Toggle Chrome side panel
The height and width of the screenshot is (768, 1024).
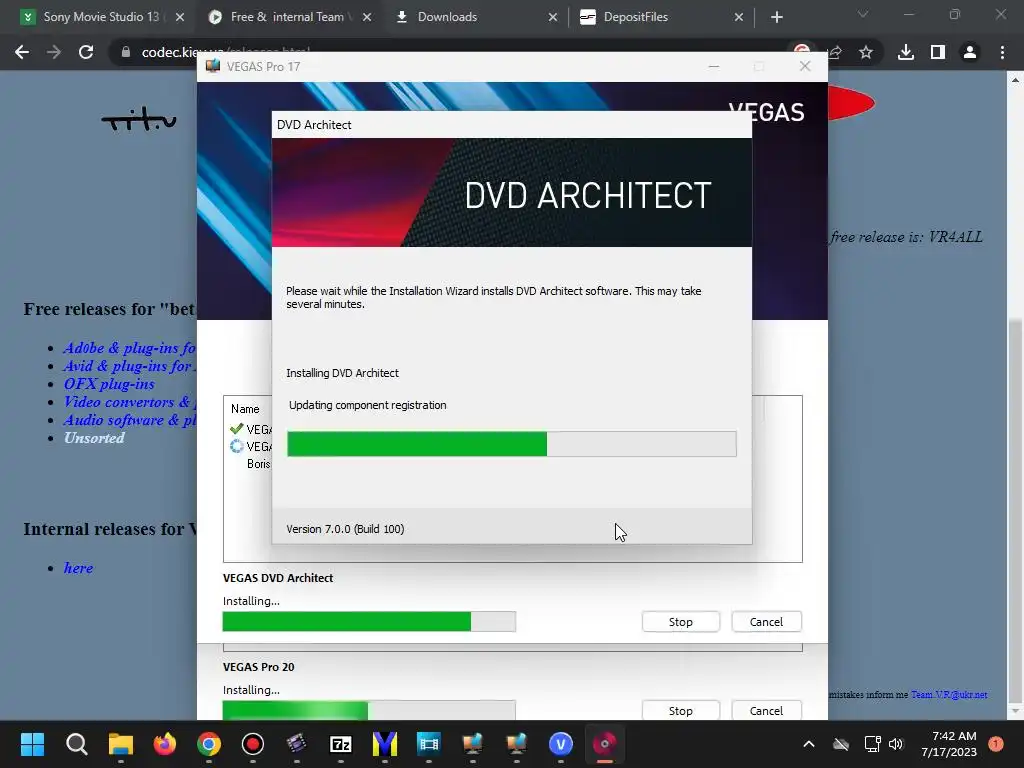938,52
